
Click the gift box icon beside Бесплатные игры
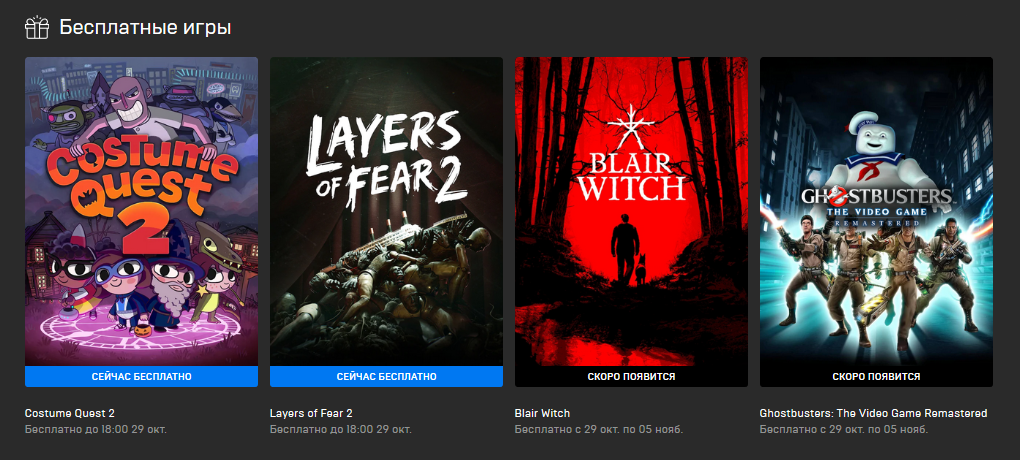point(37,28)
